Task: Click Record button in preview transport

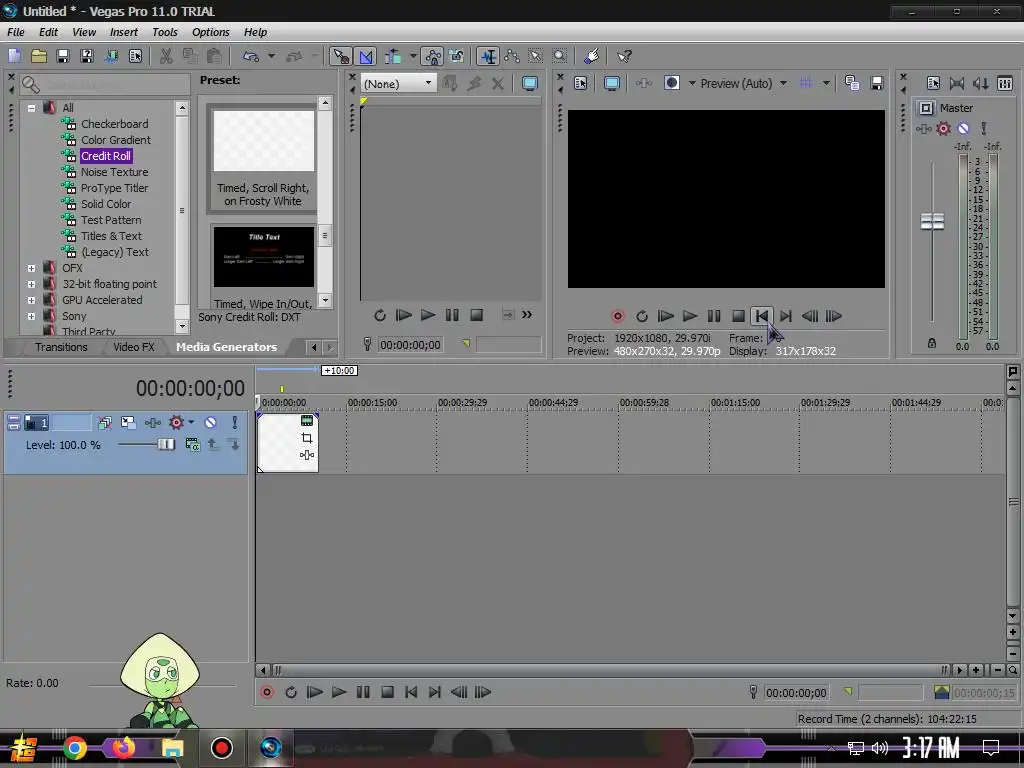Action: point(617,316)
